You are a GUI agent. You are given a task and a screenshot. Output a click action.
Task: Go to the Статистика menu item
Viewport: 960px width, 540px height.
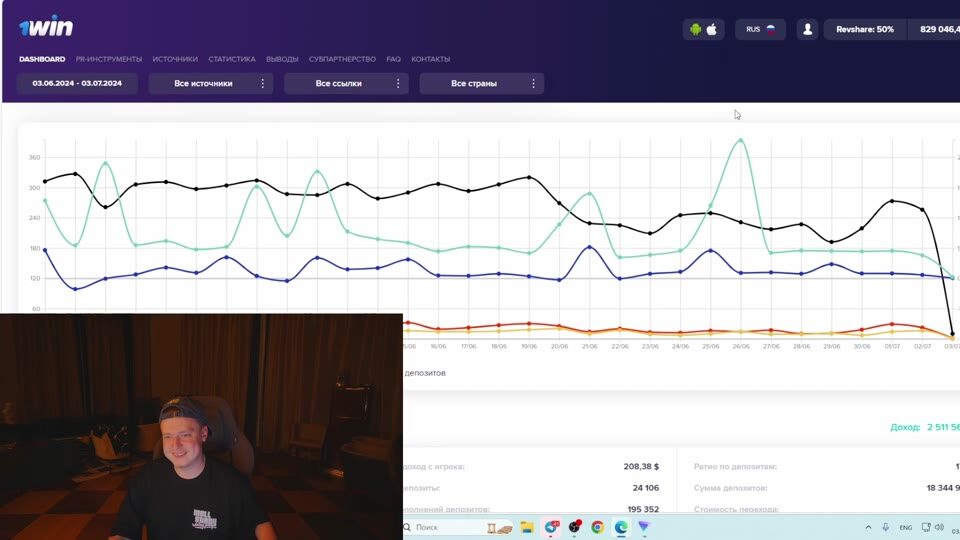click(x=232, y=59)
